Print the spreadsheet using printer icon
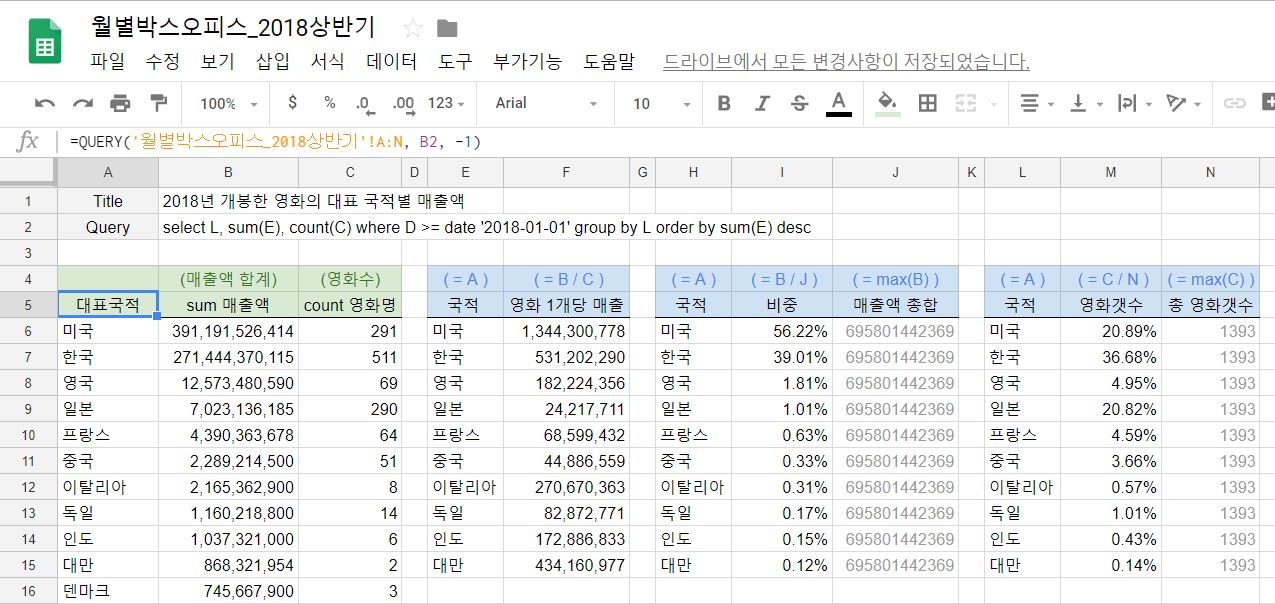Screen dimensions: 1275x604 [x=120, y=103]
